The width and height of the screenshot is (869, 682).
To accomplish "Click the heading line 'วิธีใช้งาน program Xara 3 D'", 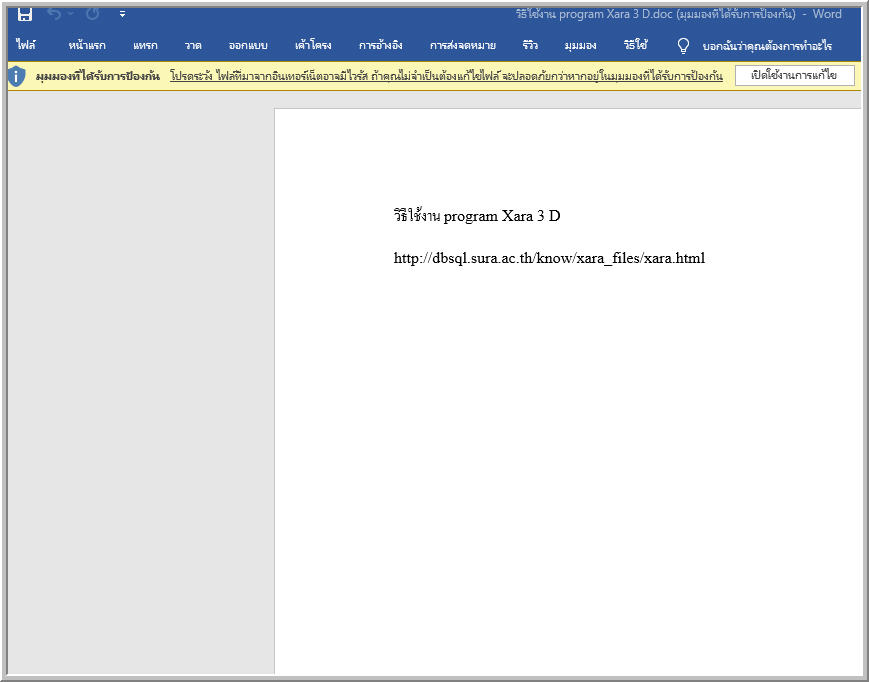I will click(477, 216).
